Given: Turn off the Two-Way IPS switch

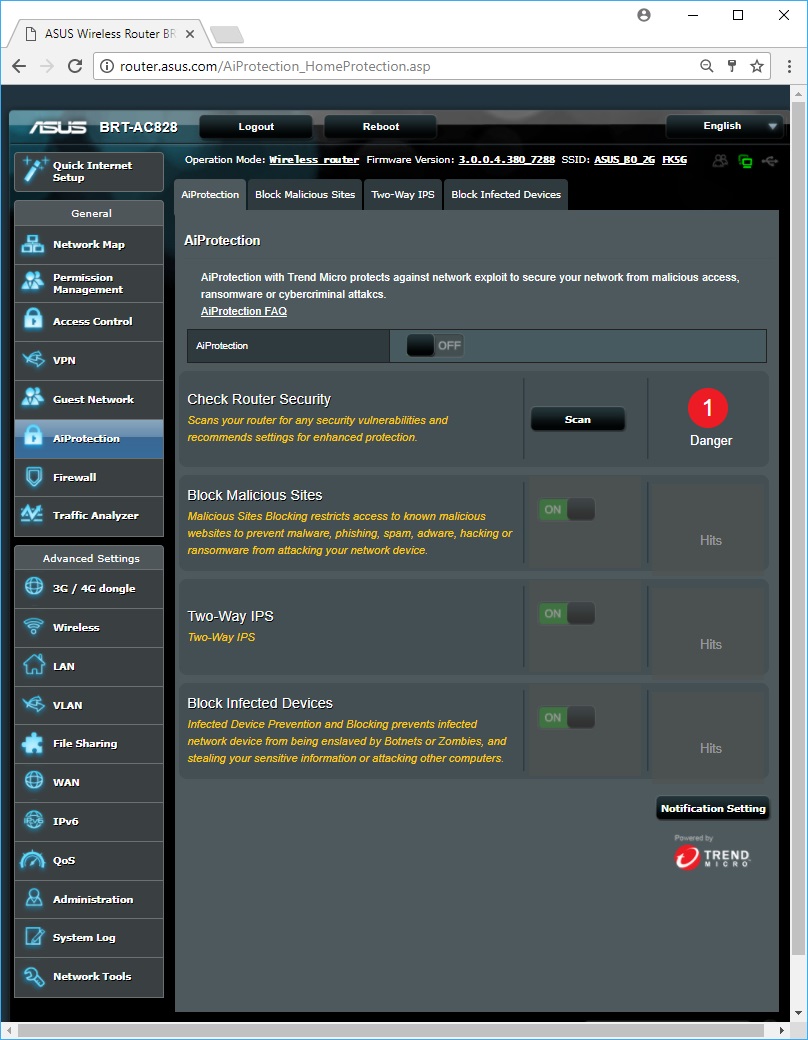Looking at the screenshot, I should click(567, 614).
